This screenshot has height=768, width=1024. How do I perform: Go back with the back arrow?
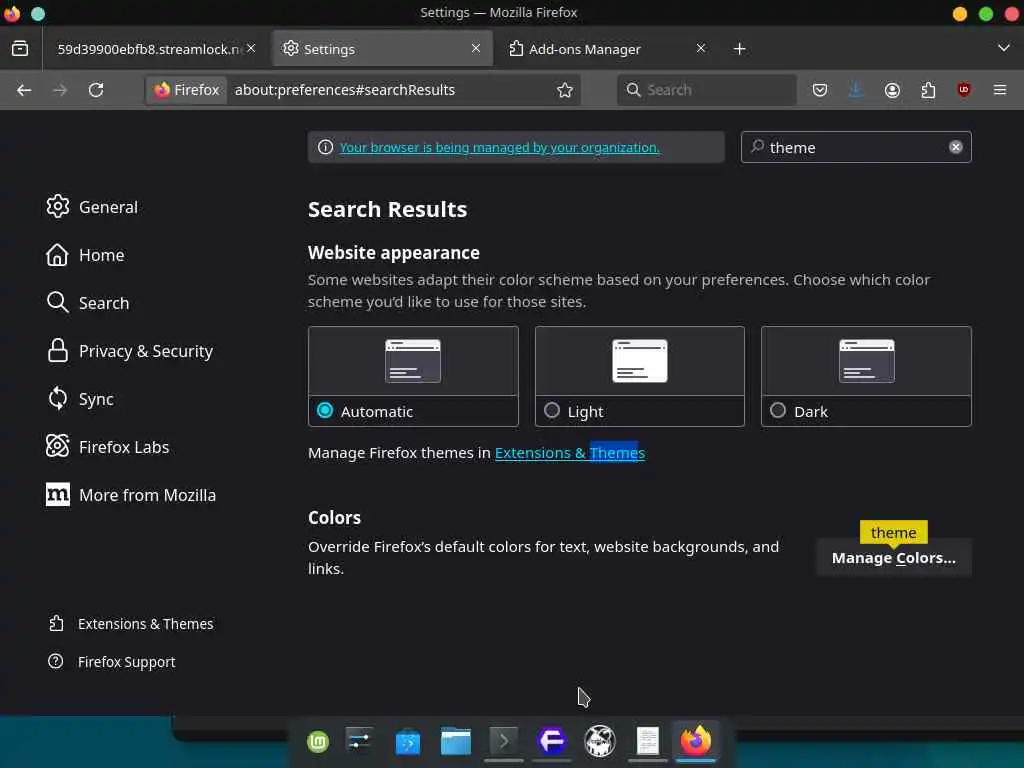point(24,90)
